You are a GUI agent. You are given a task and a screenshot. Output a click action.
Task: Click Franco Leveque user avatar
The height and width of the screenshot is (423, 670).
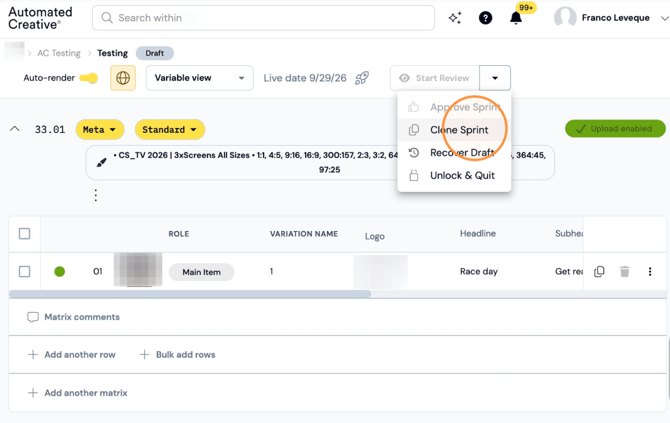coord(565,18)
